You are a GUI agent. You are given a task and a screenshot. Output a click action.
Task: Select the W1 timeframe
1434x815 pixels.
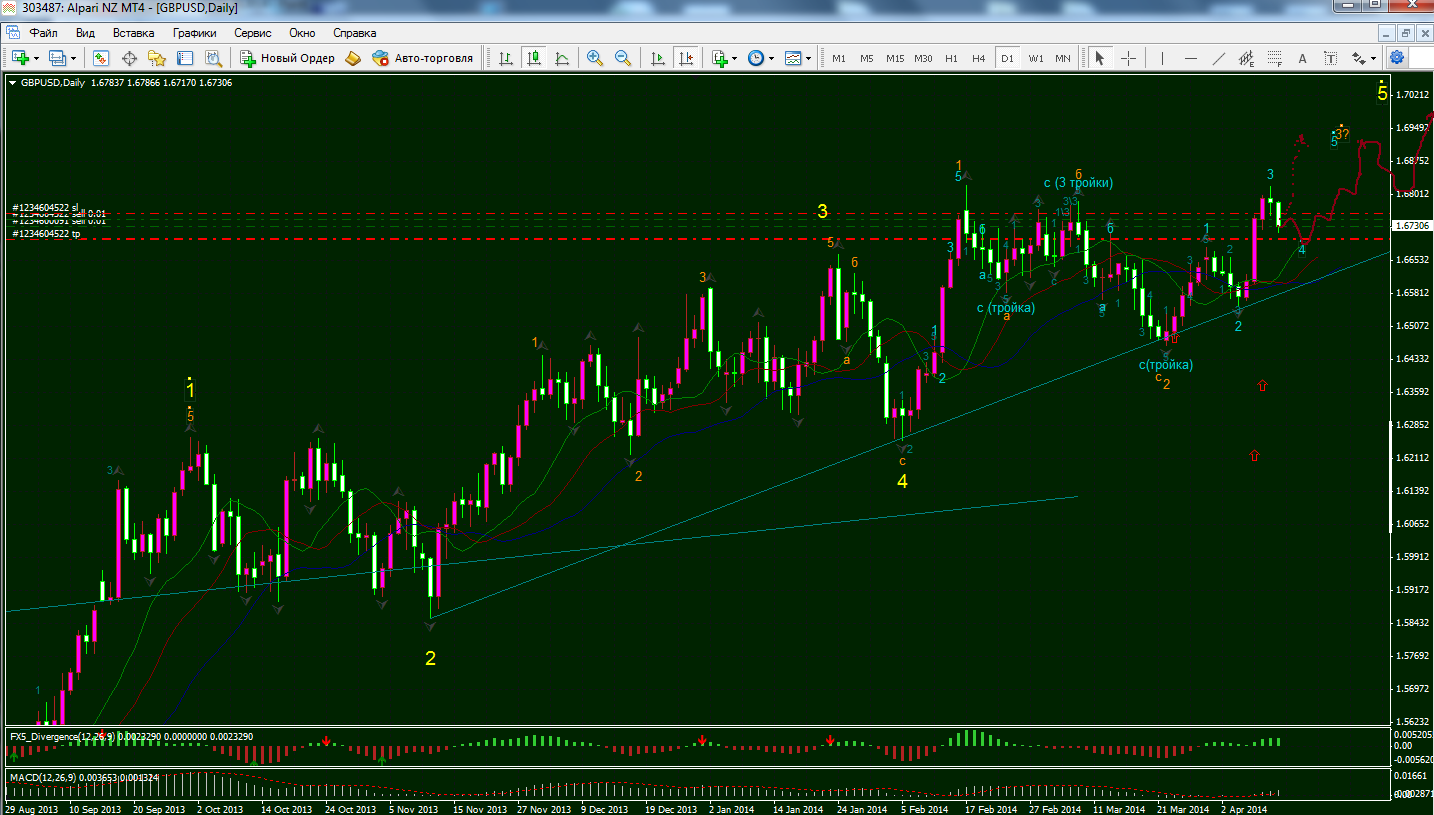pos(1035,58)
